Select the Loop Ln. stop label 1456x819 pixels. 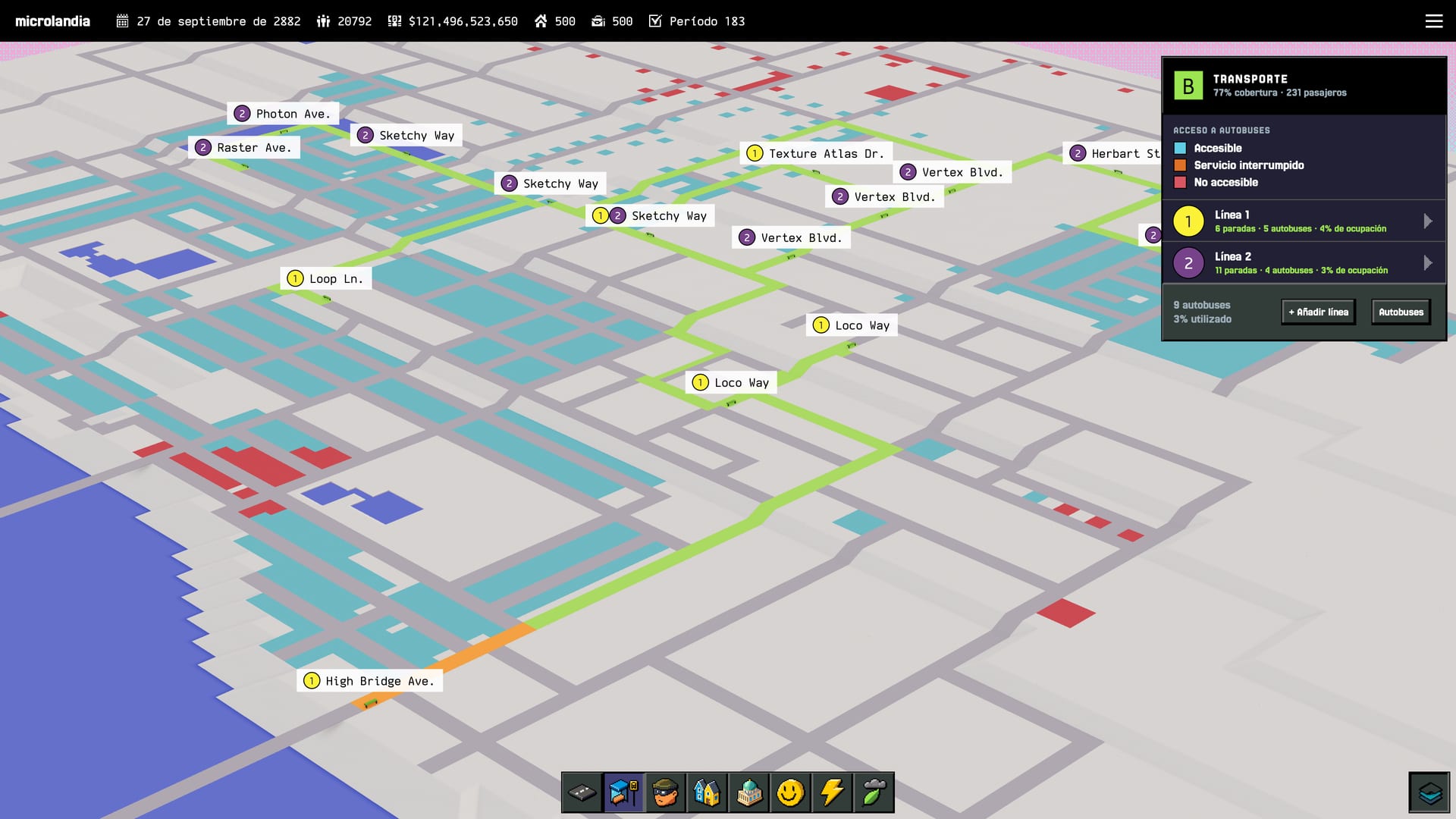click(x=326, y=278)
